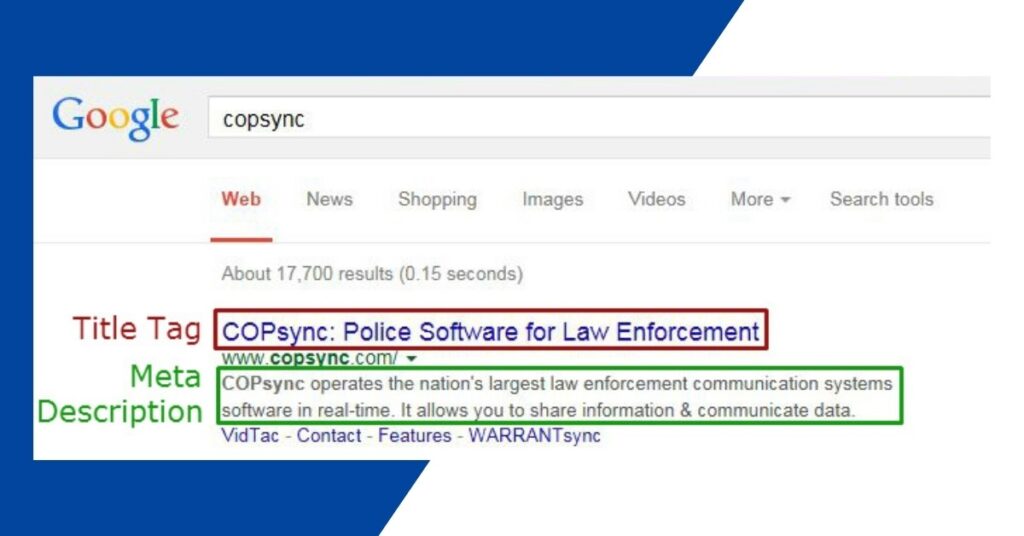This screenshot has height=536, width=1024.
Task: Open the WARRANTsync sitelink
Action: (534, 436)
